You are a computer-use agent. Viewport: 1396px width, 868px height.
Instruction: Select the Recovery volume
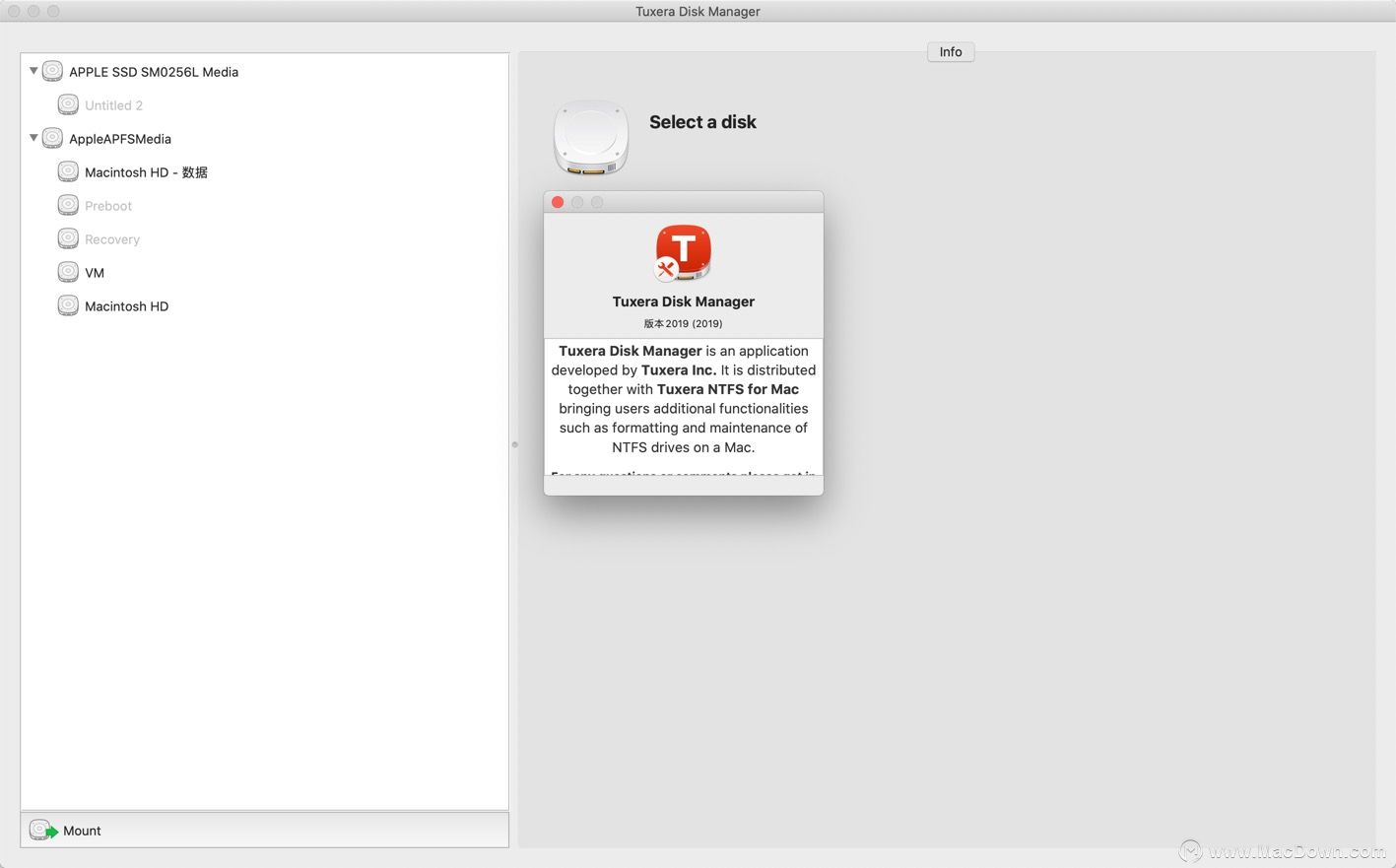point(112,239)
